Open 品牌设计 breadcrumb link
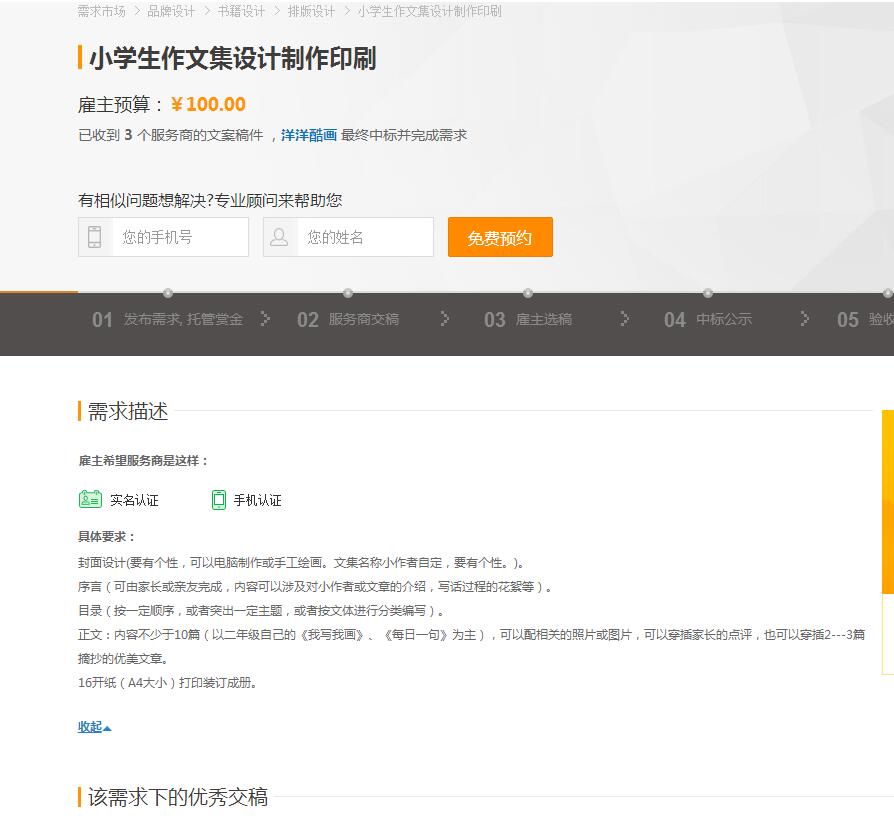This screenshot has width=894, height=839. coord(171,11)
